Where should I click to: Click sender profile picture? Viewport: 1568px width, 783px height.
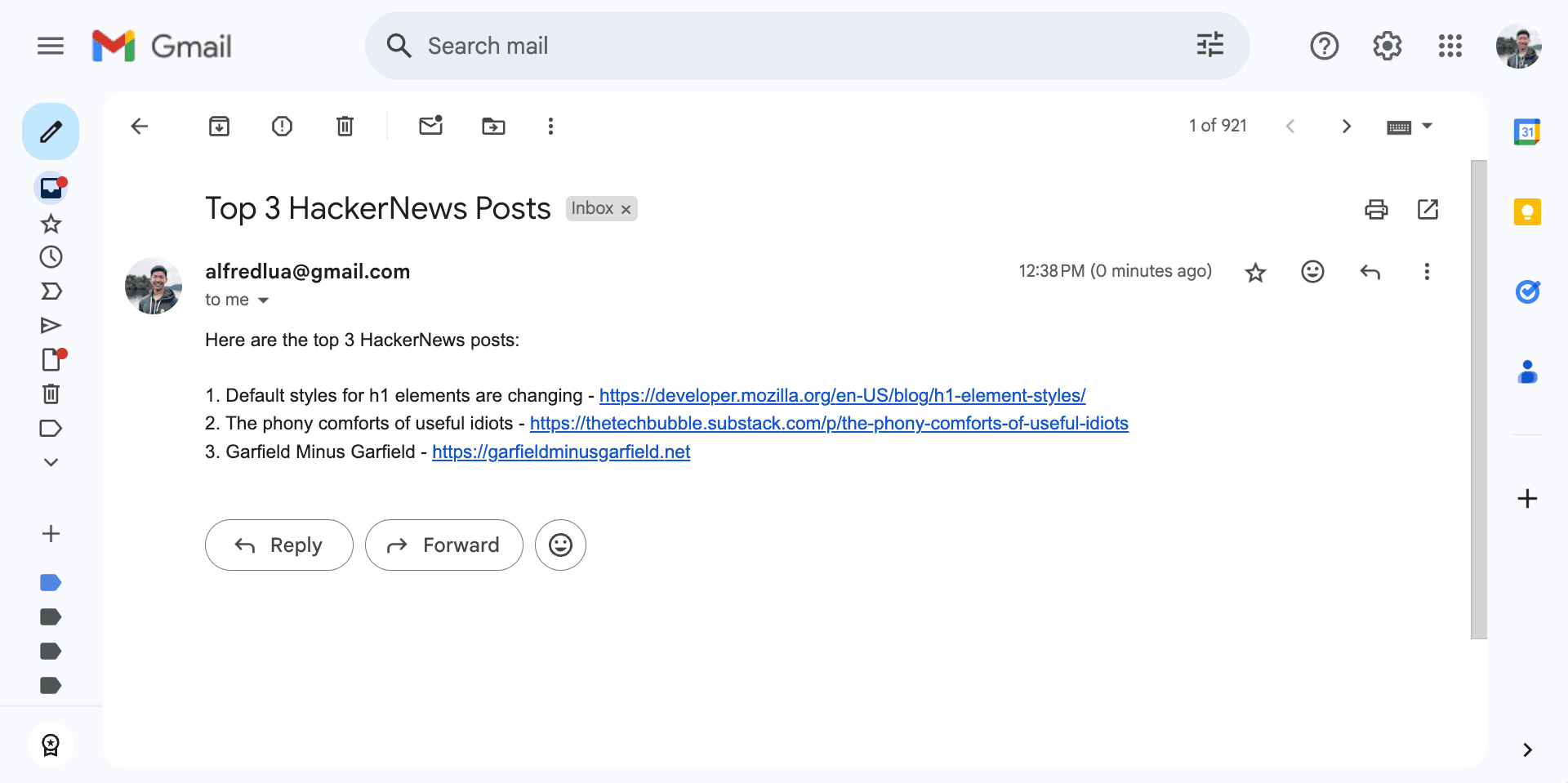point(154,286)
